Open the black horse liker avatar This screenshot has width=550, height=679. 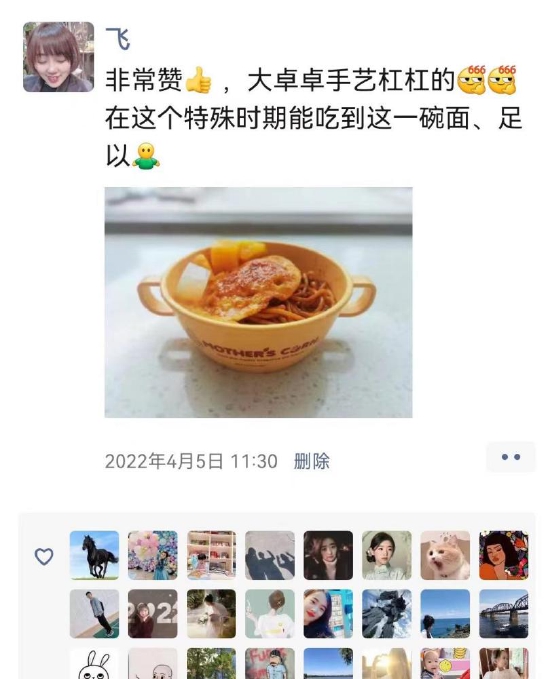point(94,555)
